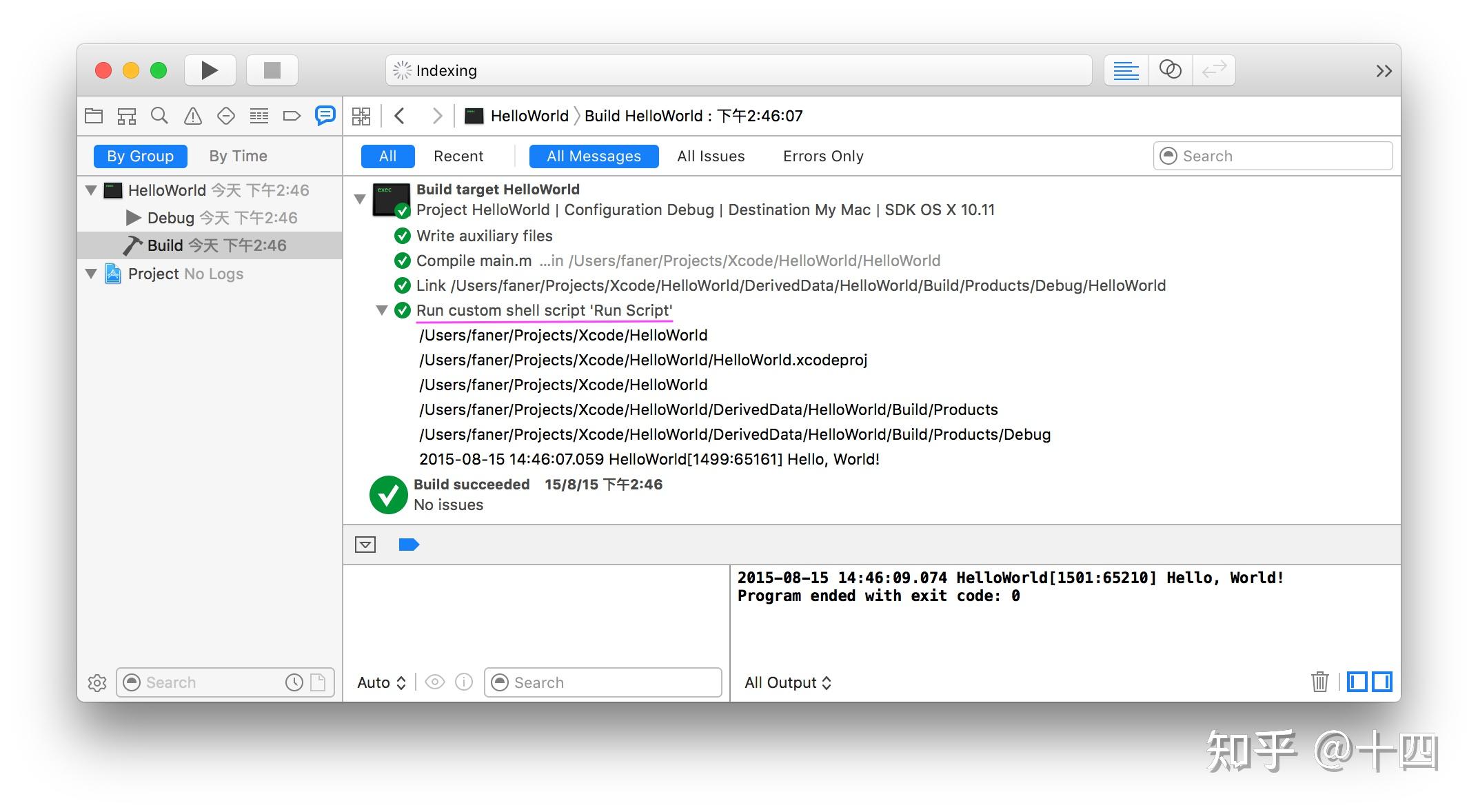1478x812 pixels.
Task: Switch to the 'By Time' tab
Action: (237, 156)
